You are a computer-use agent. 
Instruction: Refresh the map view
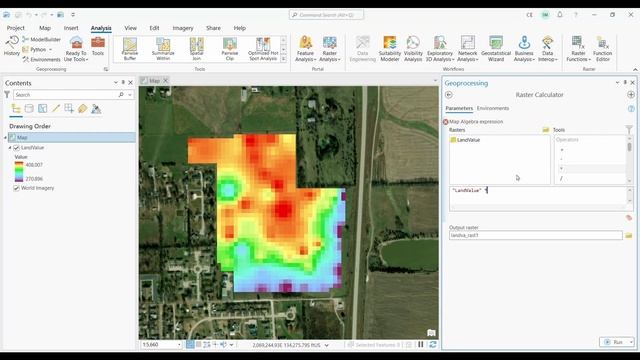433,345
